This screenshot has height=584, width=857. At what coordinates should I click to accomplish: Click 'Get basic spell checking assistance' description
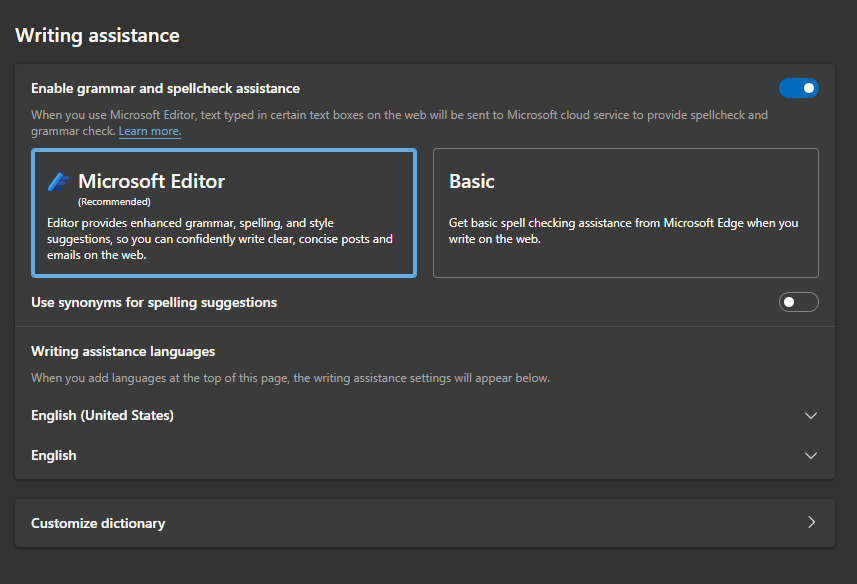623,231
